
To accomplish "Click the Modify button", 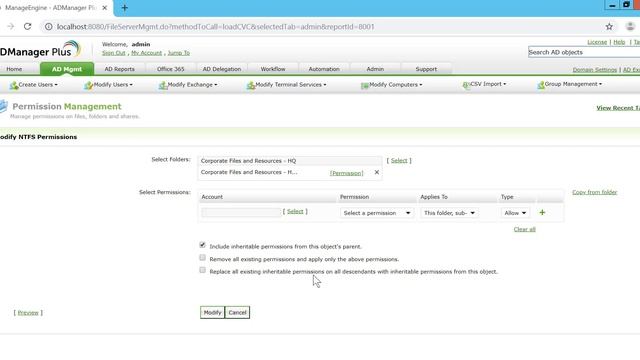I will 212,313.
